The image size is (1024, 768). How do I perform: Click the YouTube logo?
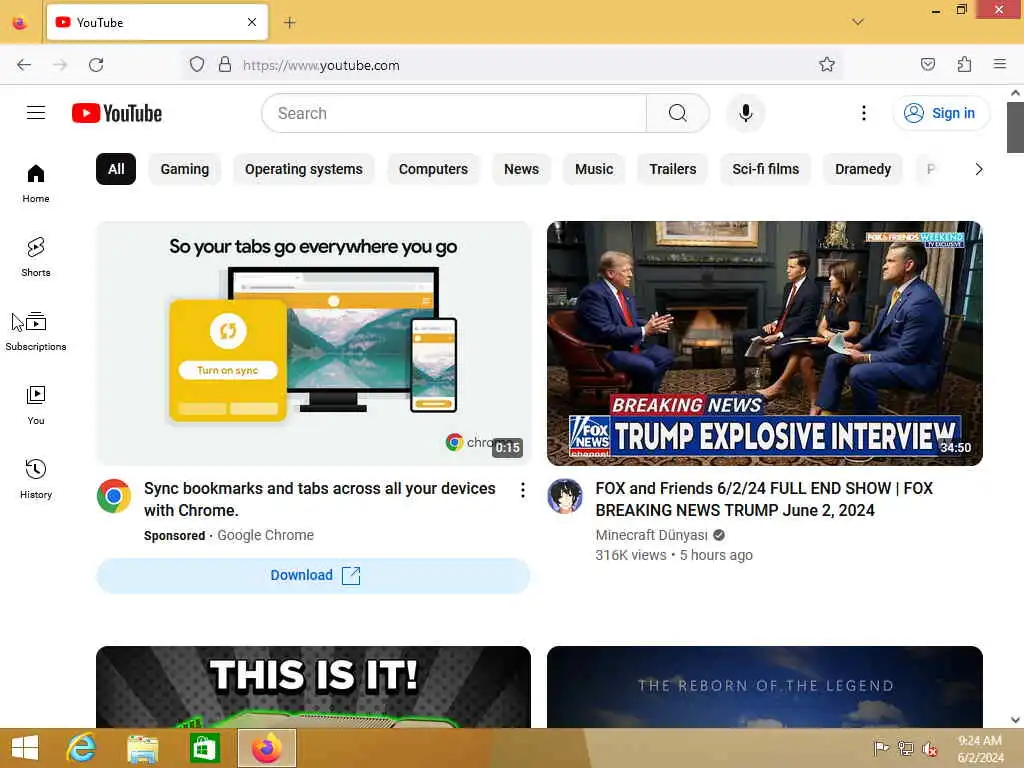coord(117,113)
